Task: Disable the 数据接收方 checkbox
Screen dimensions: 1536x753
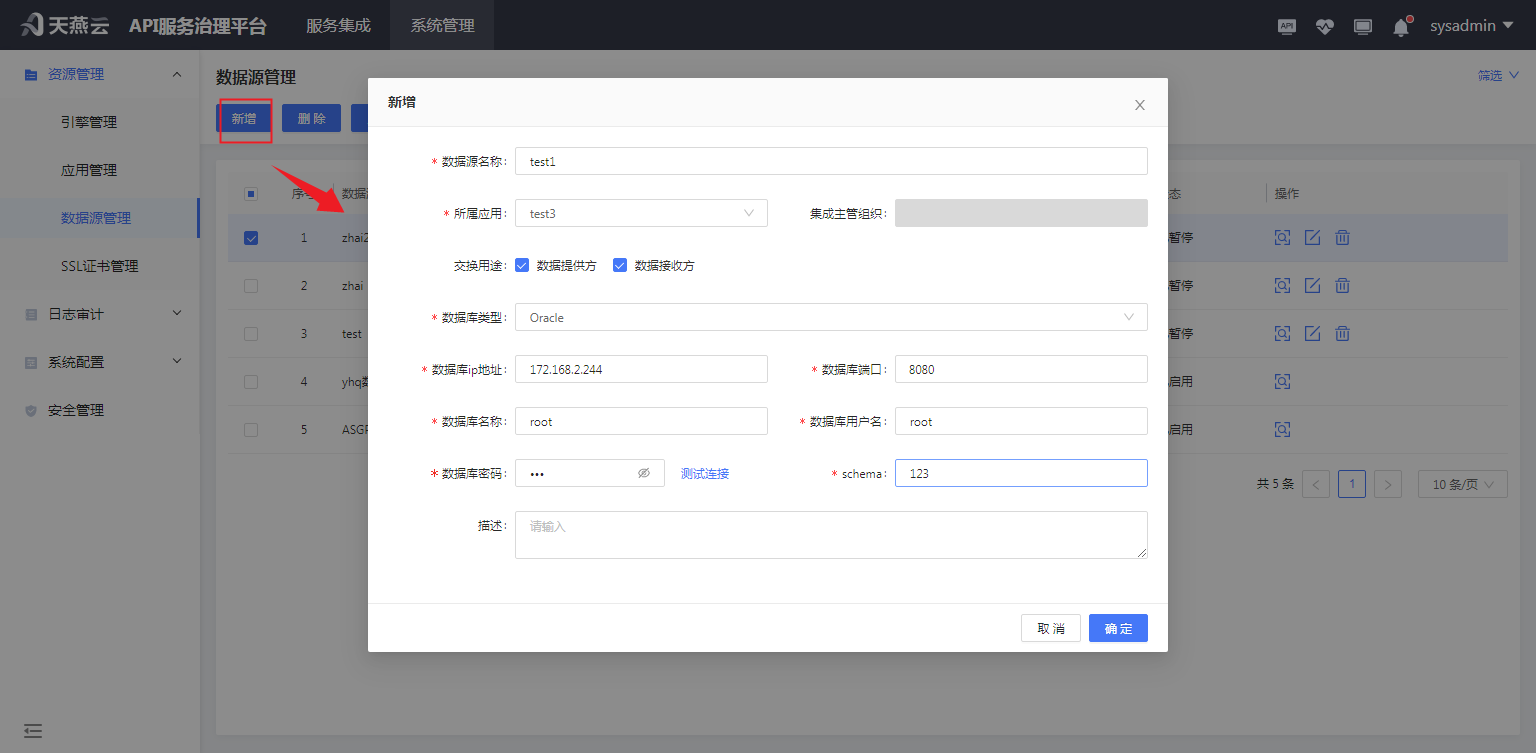Action: point(620,265)
